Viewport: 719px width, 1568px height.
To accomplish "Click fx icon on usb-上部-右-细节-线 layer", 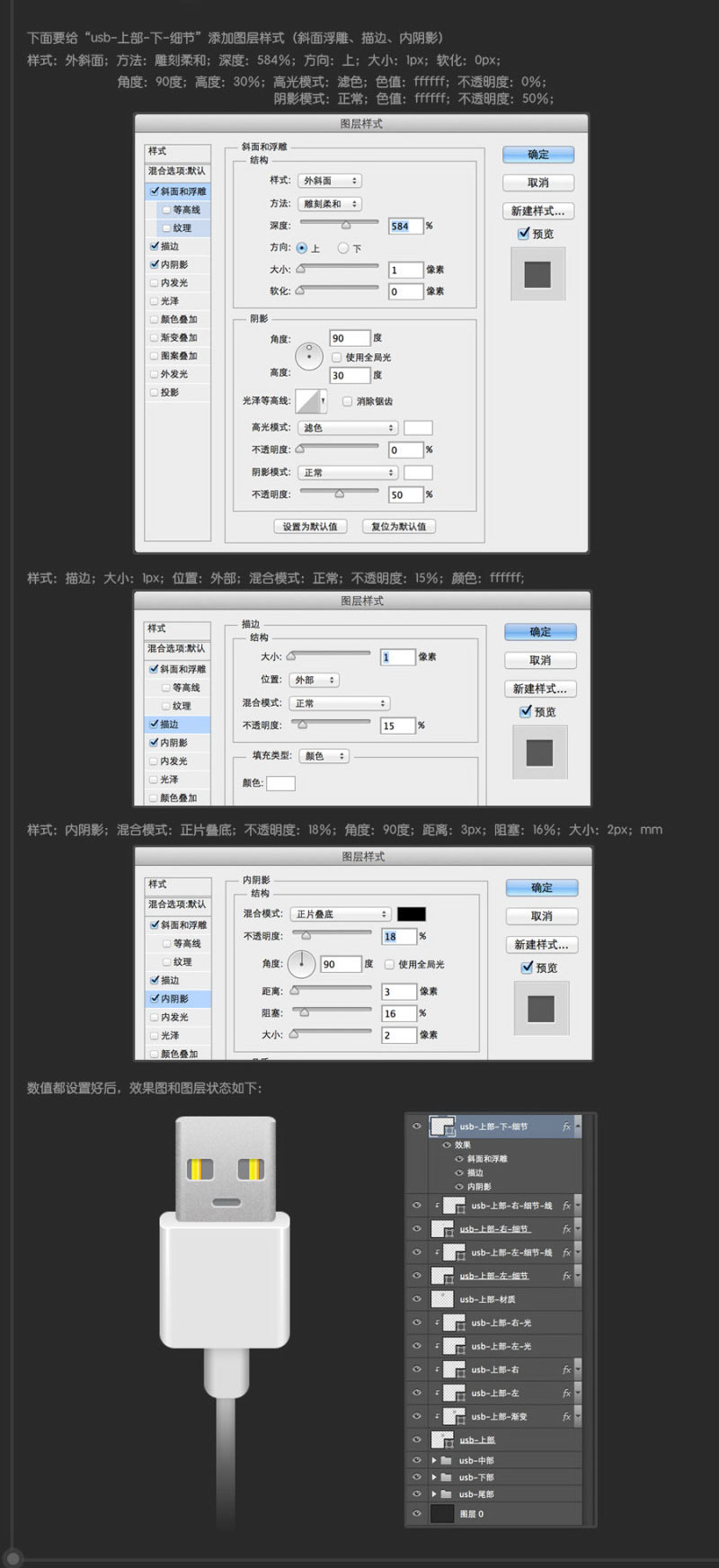I will coord(566,1206).
